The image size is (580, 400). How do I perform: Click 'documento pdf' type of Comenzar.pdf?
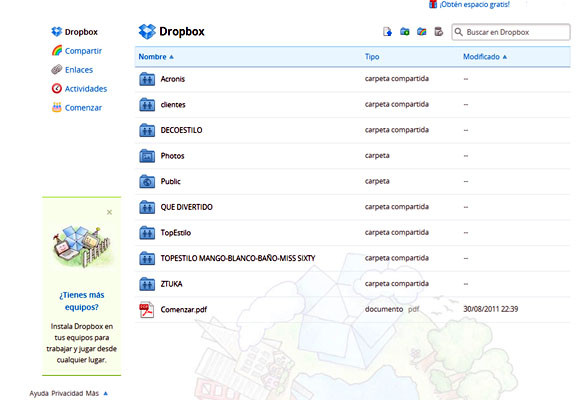click(x=392, y=309)
